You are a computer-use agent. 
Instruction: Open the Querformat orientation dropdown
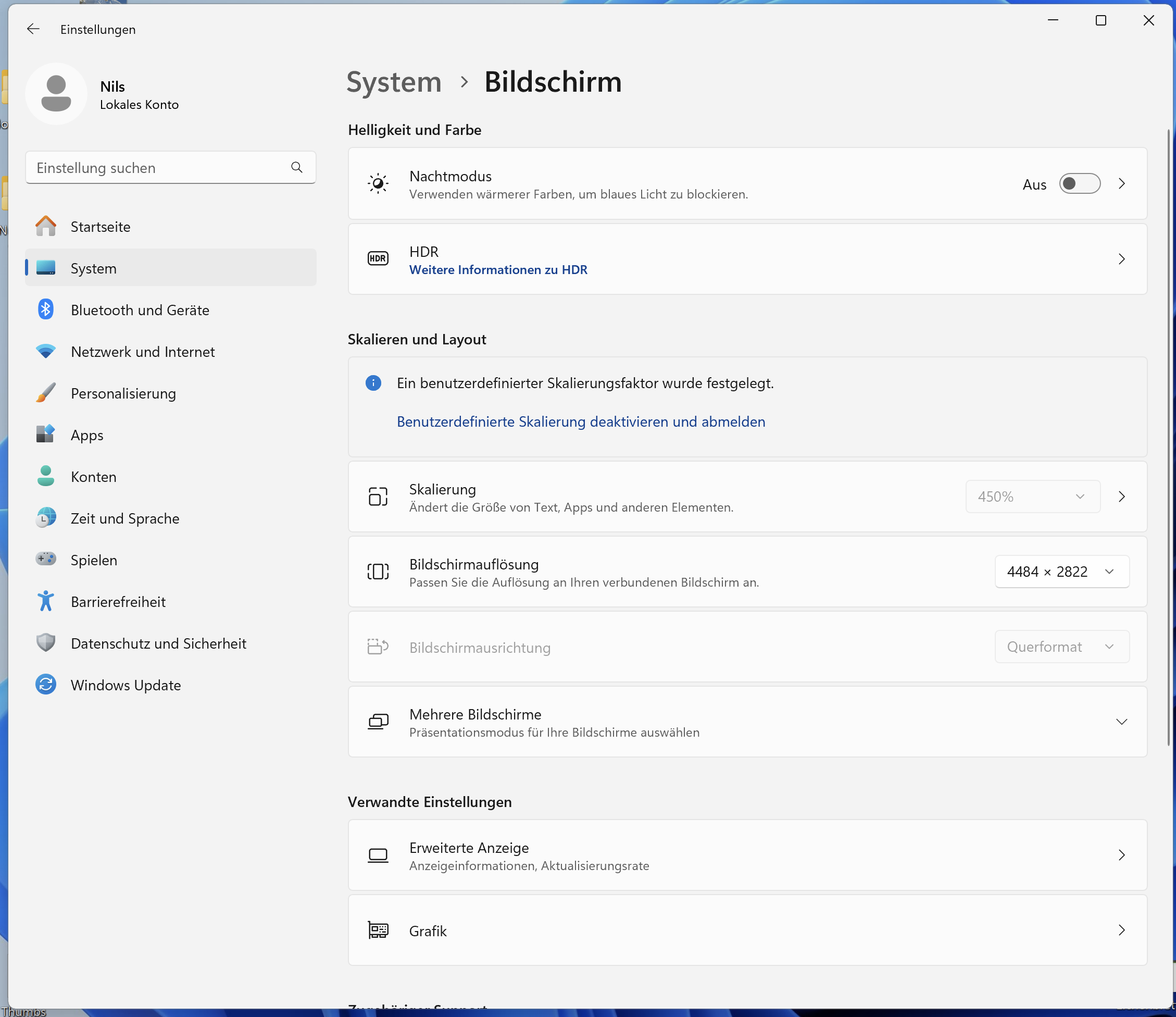pyautogui.click(x=1061, y=647)
